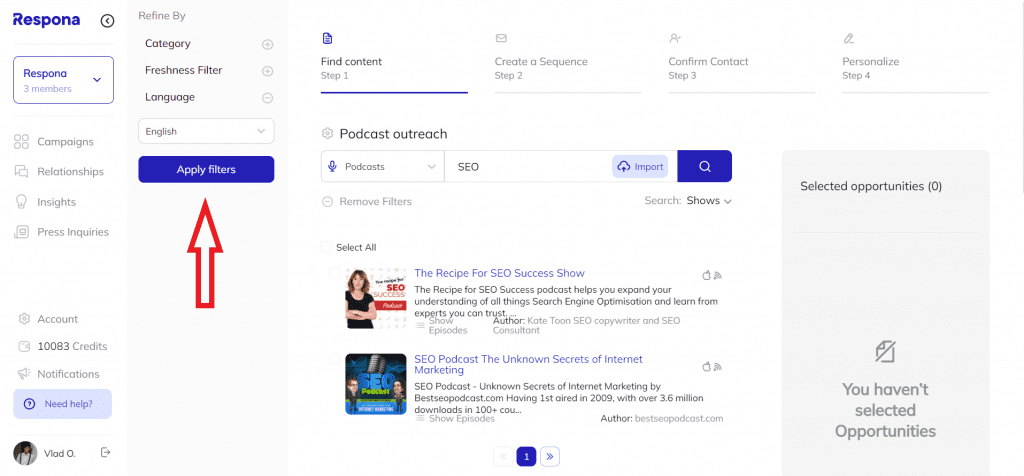The height and width of the screenshot is (476, 1024).
Task: Click author Kate Toon SEO copywriter text
Action: pyautogui.click(x=586, y=325)
